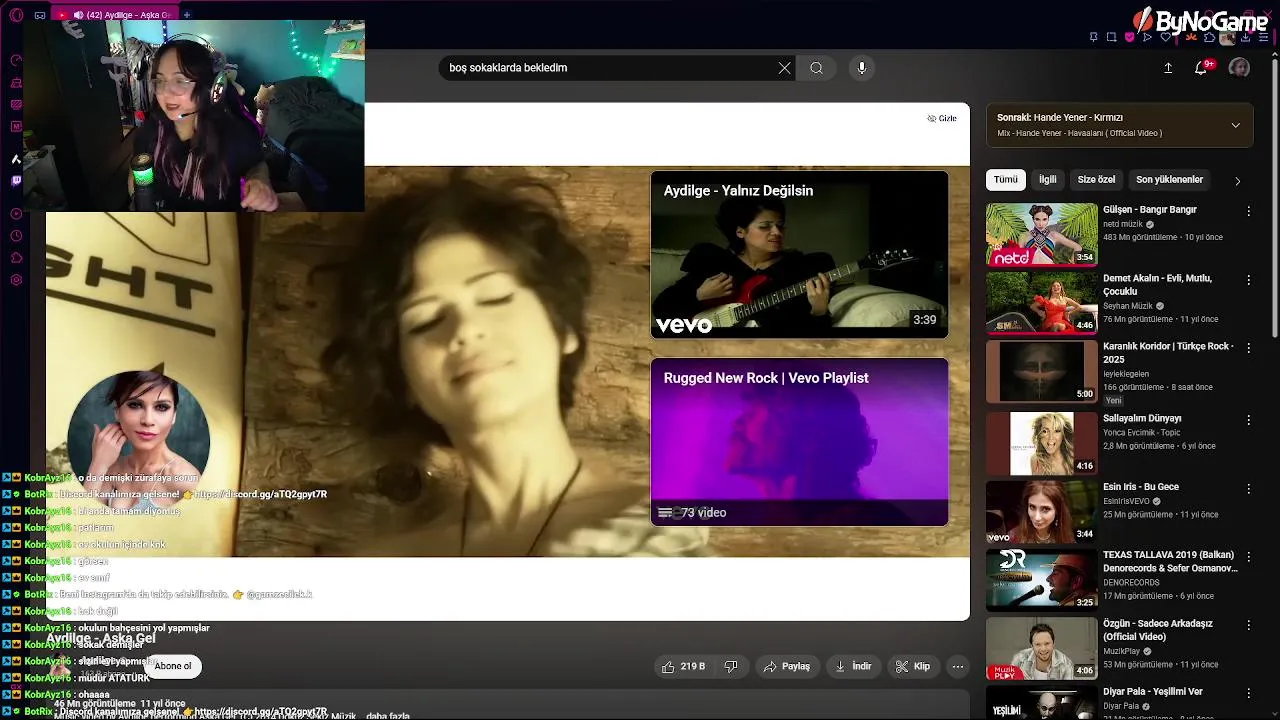Select the Size özel filter chip
This screenshot has width=1280, height=720.
click(x=1096, y=180)
